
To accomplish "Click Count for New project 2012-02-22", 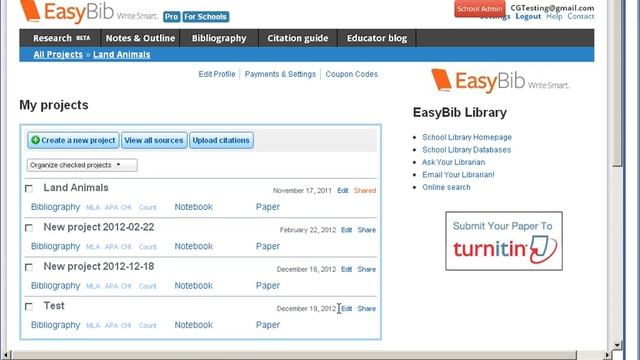I will (x=147, y=247).
